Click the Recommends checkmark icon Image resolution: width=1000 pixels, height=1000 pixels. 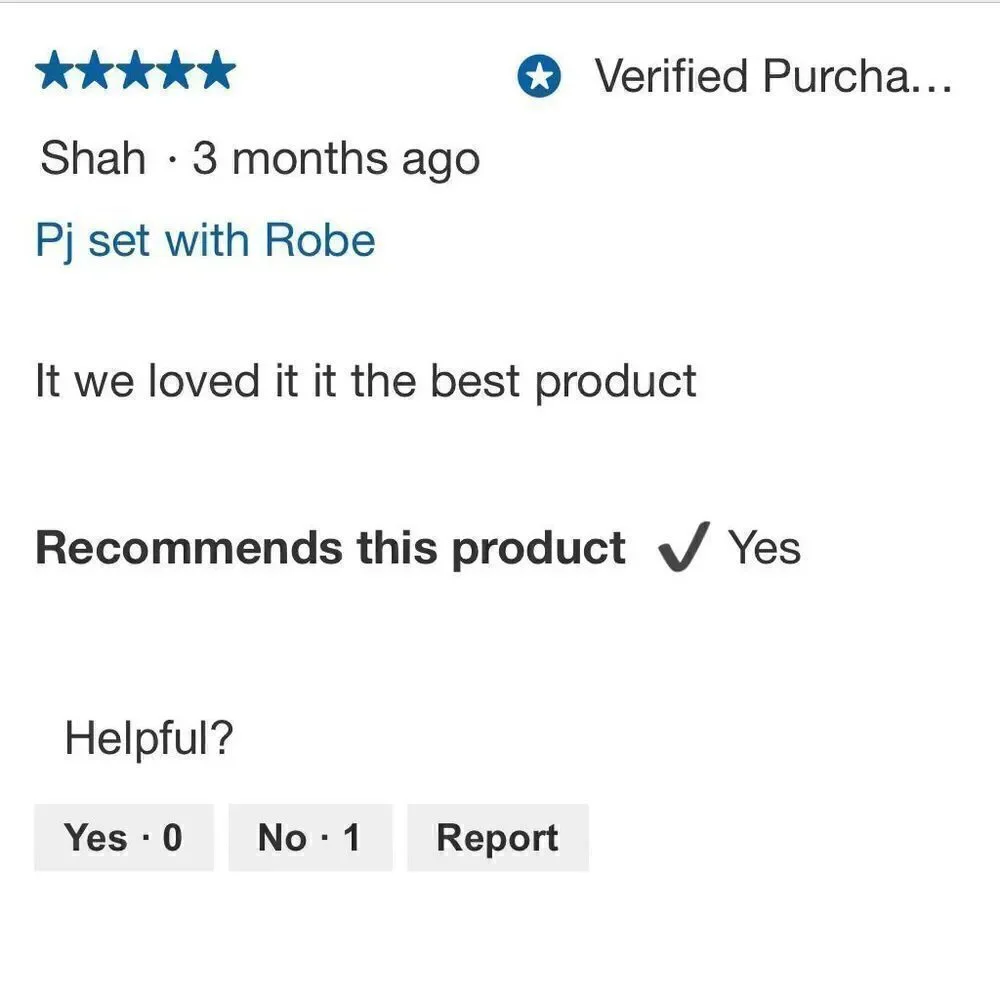[684, 547]
